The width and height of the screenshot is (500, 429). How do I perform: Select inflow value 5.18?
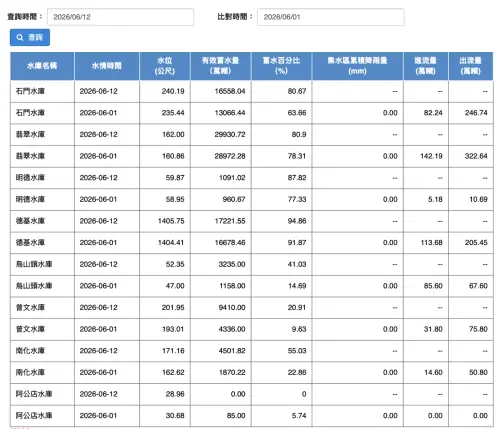(435, 199)
